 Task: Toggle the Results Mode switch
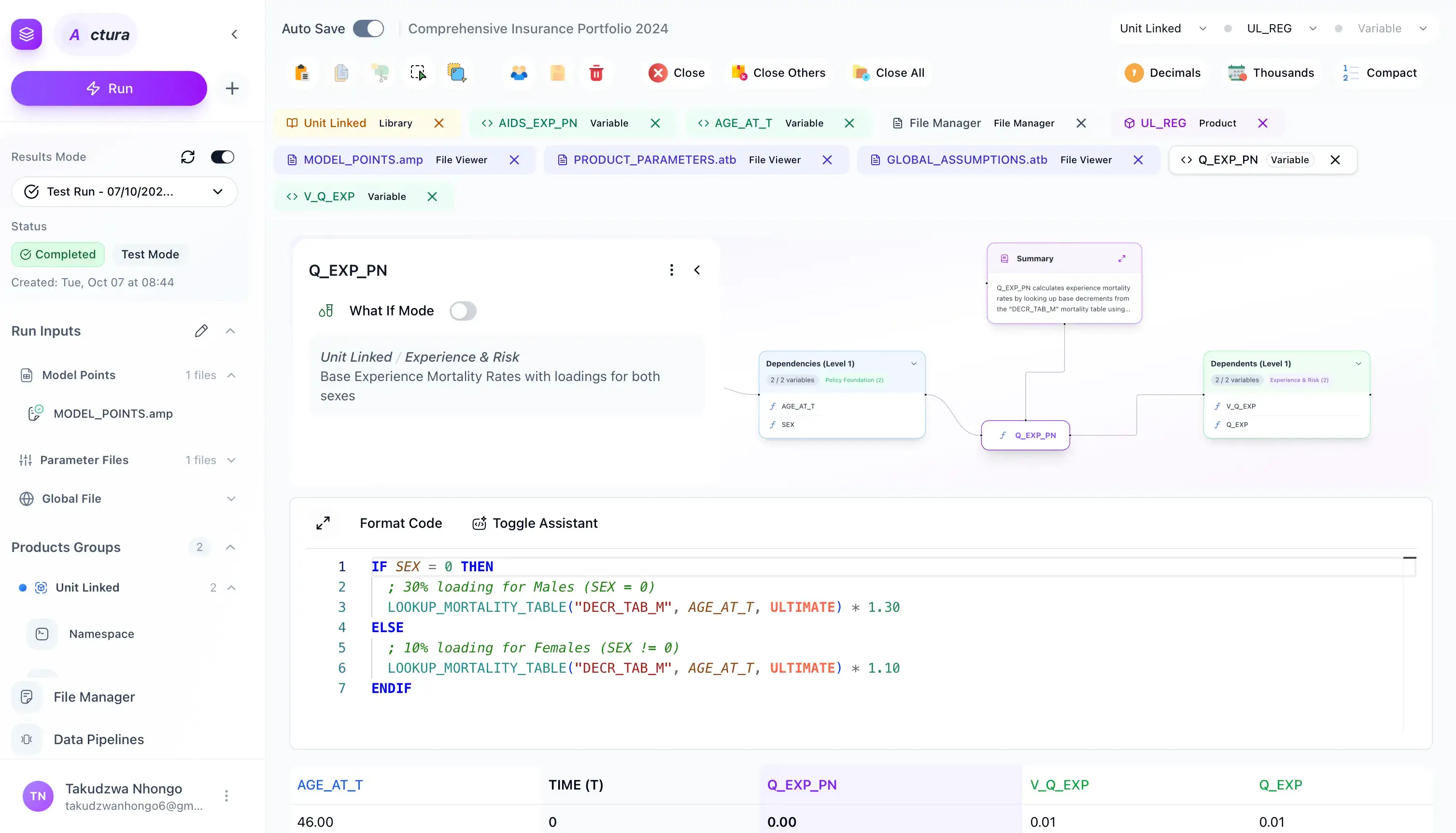coord(223,157)
